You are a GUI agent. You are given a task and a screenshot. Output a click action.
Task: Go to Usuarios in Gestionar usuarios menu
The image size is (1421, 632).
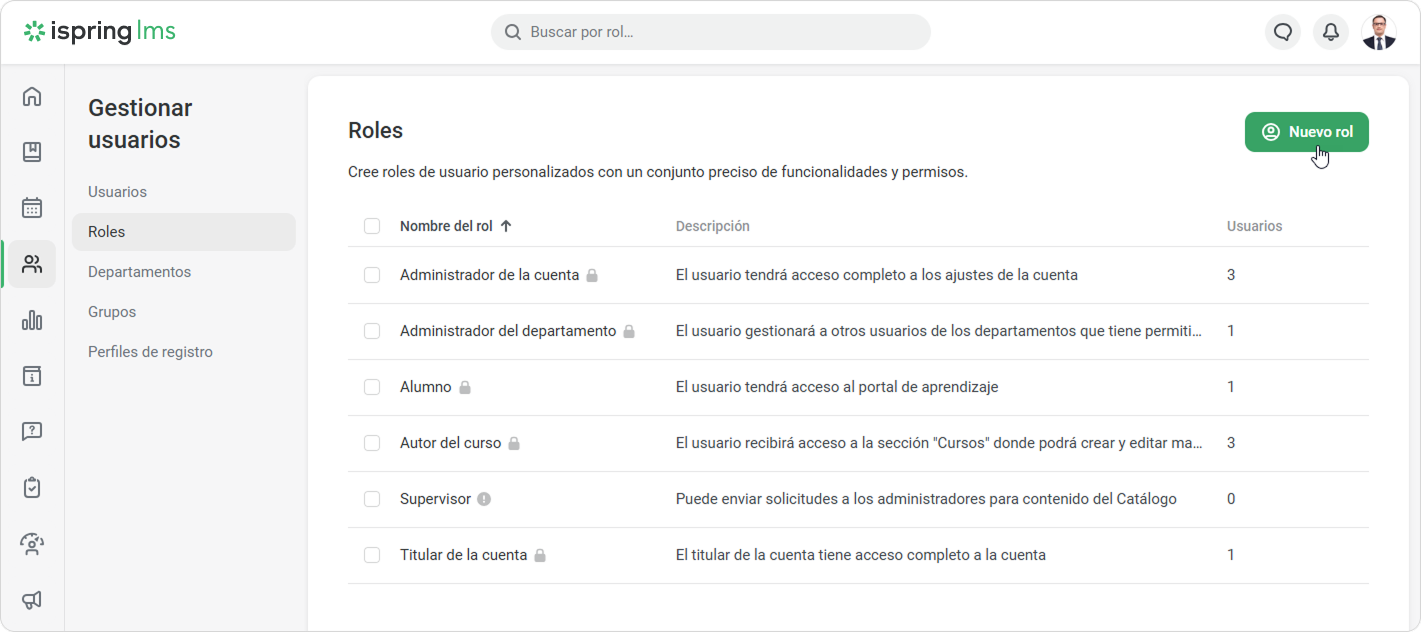click(117, 192)
